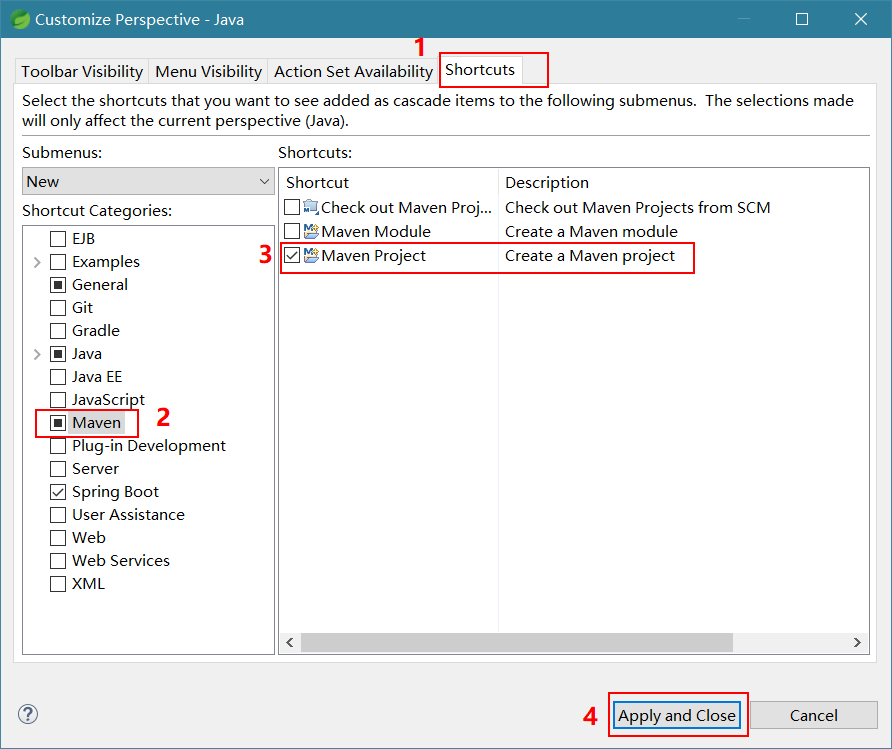The image size is (892, 749).
Task: Enable the Git category checkbox
Action: (x=58, y=308)
